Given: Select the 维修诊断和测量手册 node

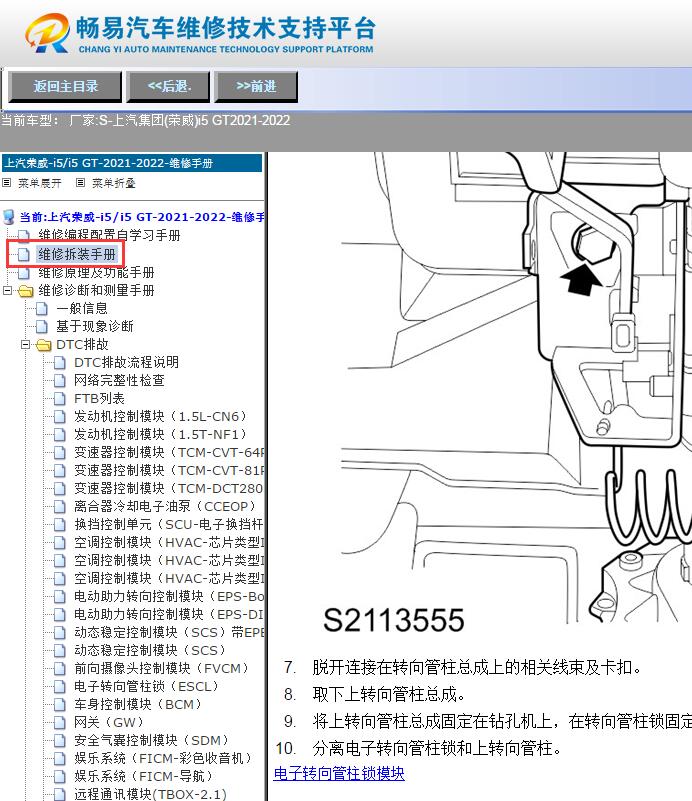Looking at the screenshot, I should pos(96,291).
